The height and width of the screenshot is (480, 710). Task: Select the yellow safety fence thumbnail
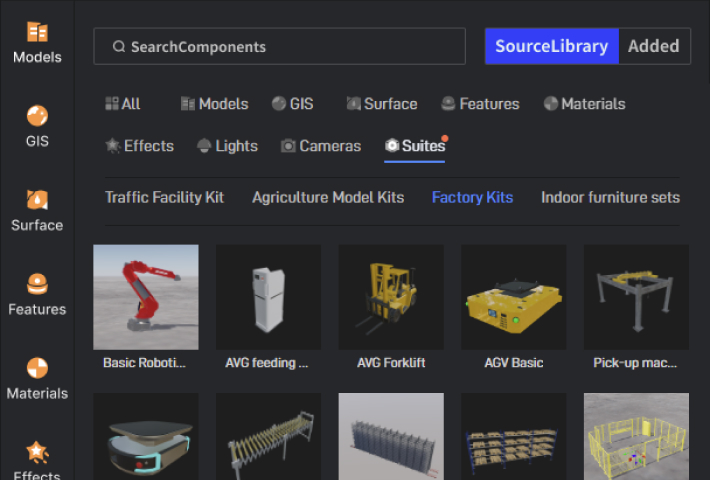[x=636, y=437]
